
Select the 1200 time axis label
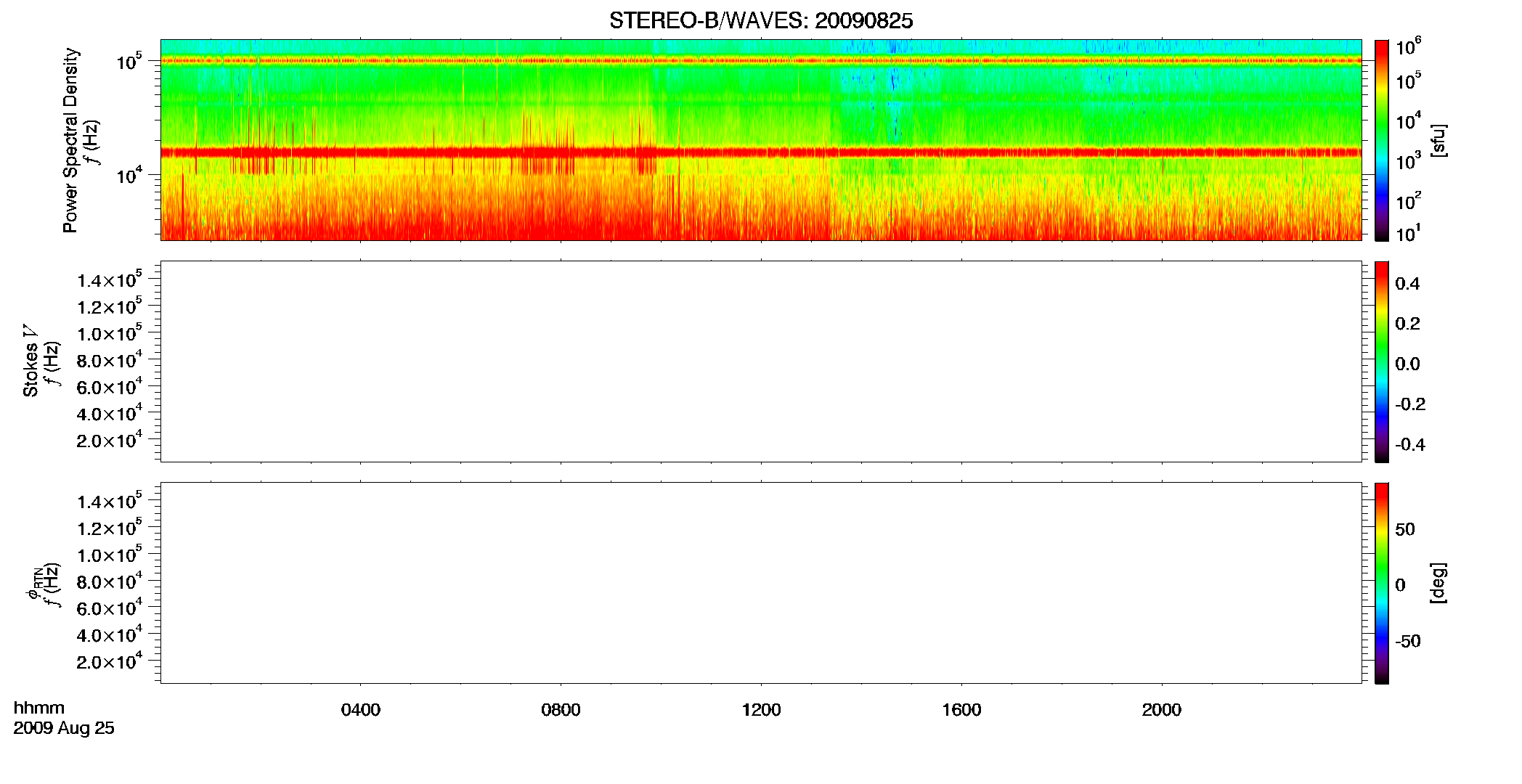761,710
